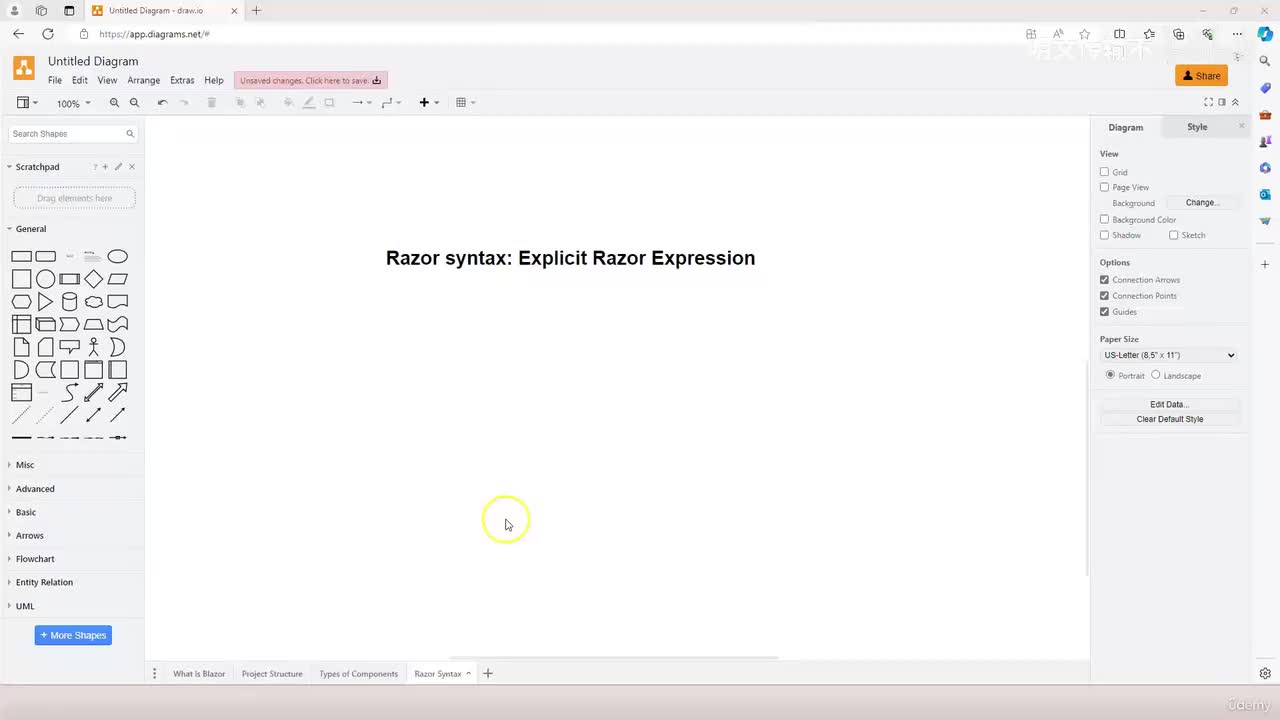Click the search magnifier in Search Shapes

[130, 133]
